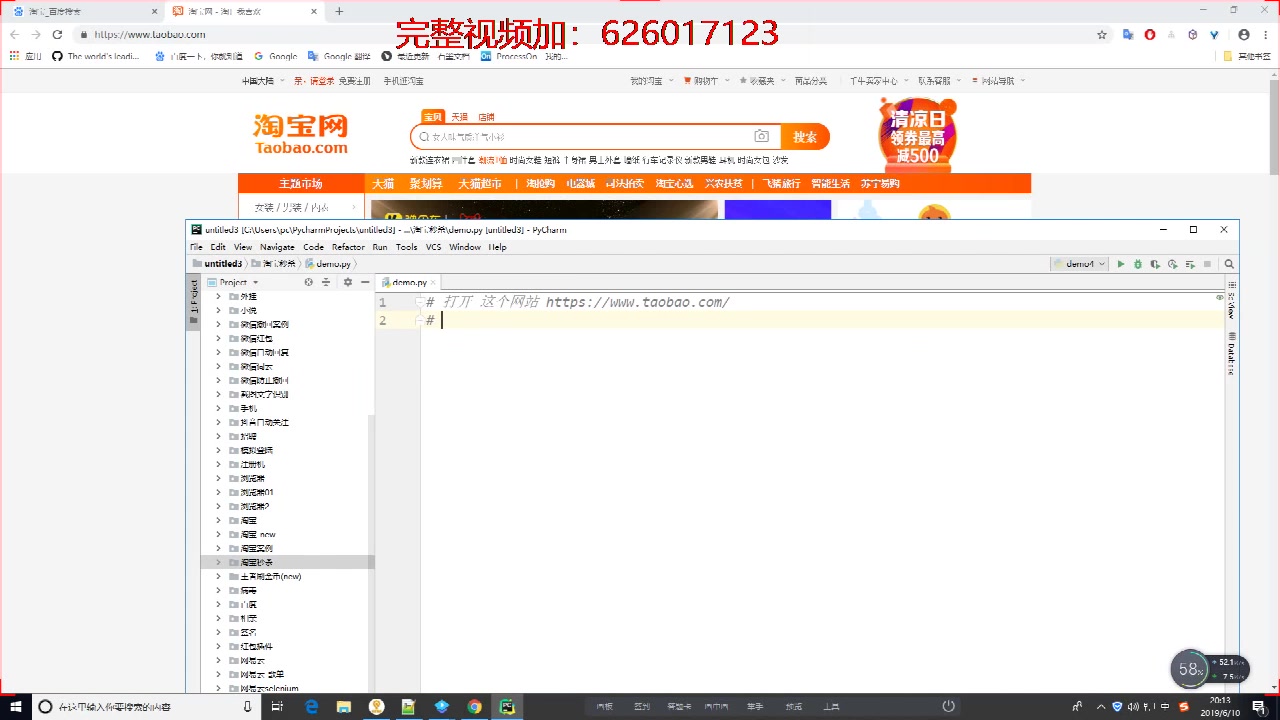
Task: Select the demo.py editor tab
Action: (x=409, y=283)
